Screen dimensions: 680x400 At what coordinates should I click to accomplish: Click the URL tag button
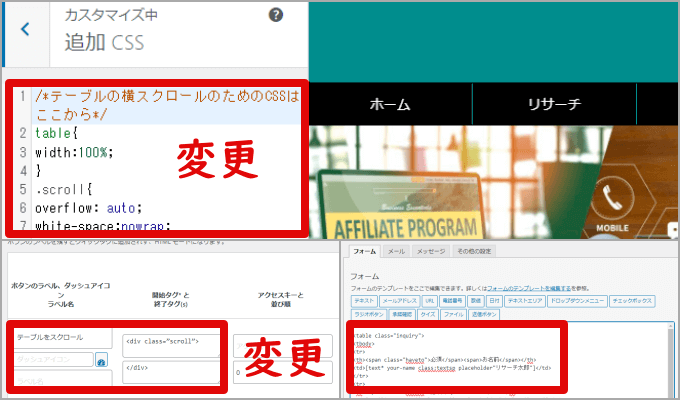click(x=429, y=301)
